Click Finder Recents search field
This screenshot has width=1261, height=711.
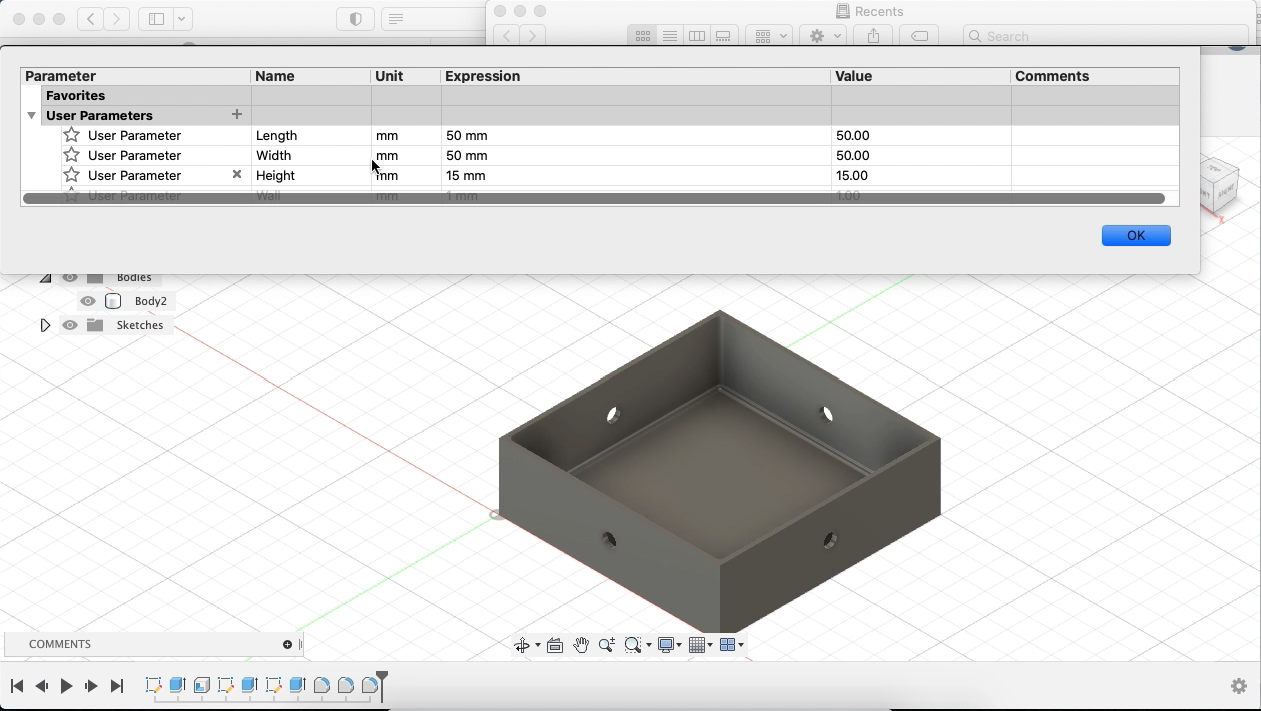tap(1106, 36)
